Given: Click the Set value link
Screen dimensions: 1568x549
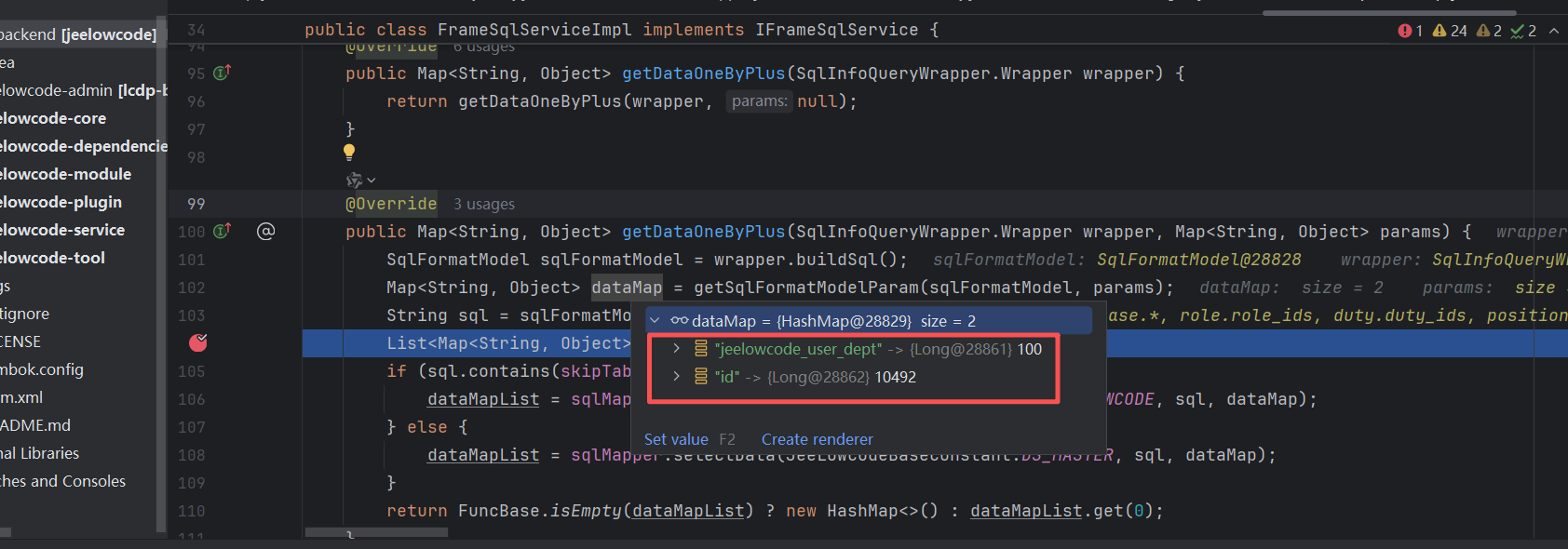Looking at the screenshot, I should point(676,439).
